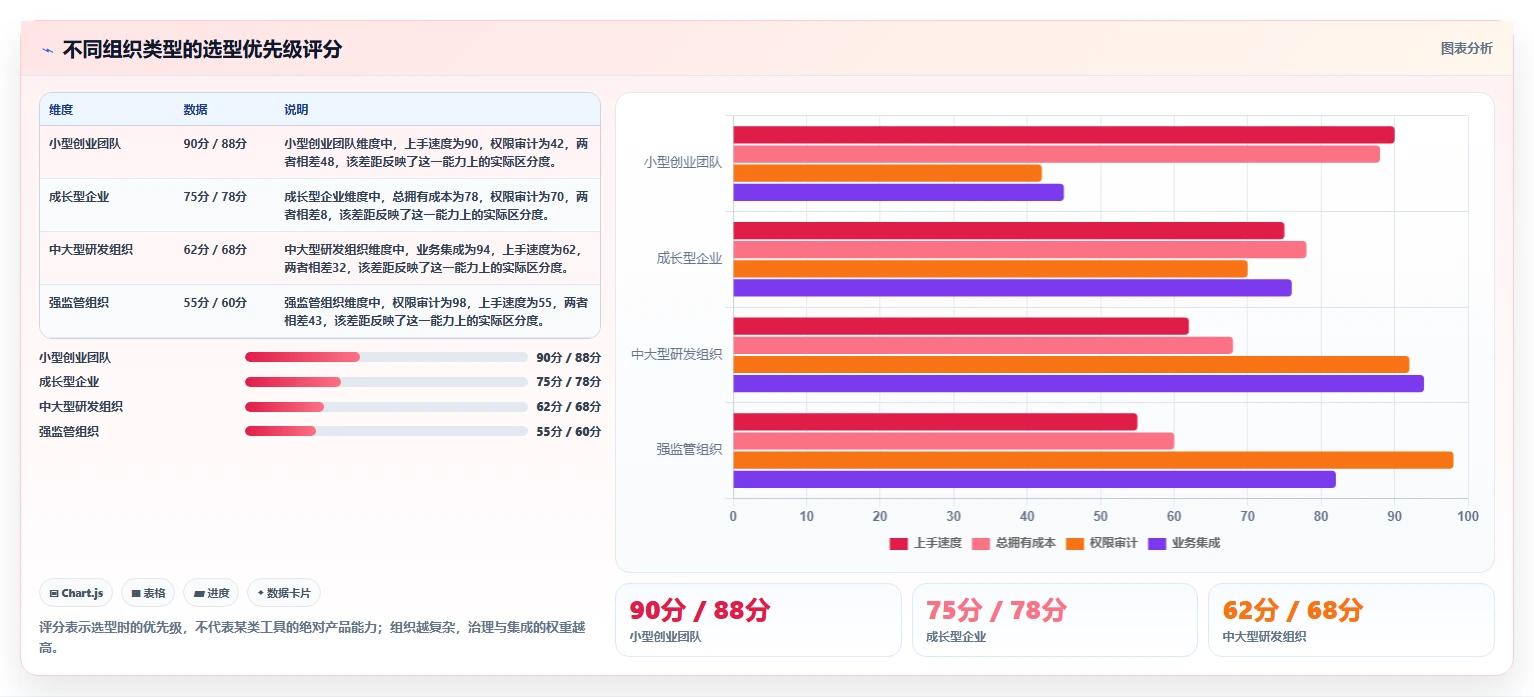Viewport: 1534px width, 697px height.
Task: Click the 中大型研发组织 chart axis label
Action: click(677, 354)
